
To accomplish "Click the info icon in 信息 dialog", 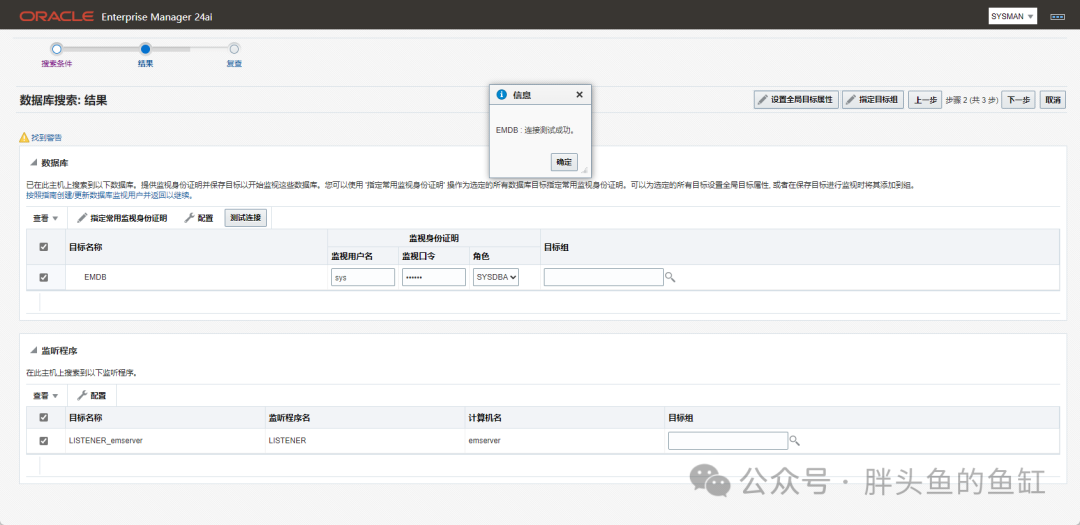I will [x=501, y=95].
